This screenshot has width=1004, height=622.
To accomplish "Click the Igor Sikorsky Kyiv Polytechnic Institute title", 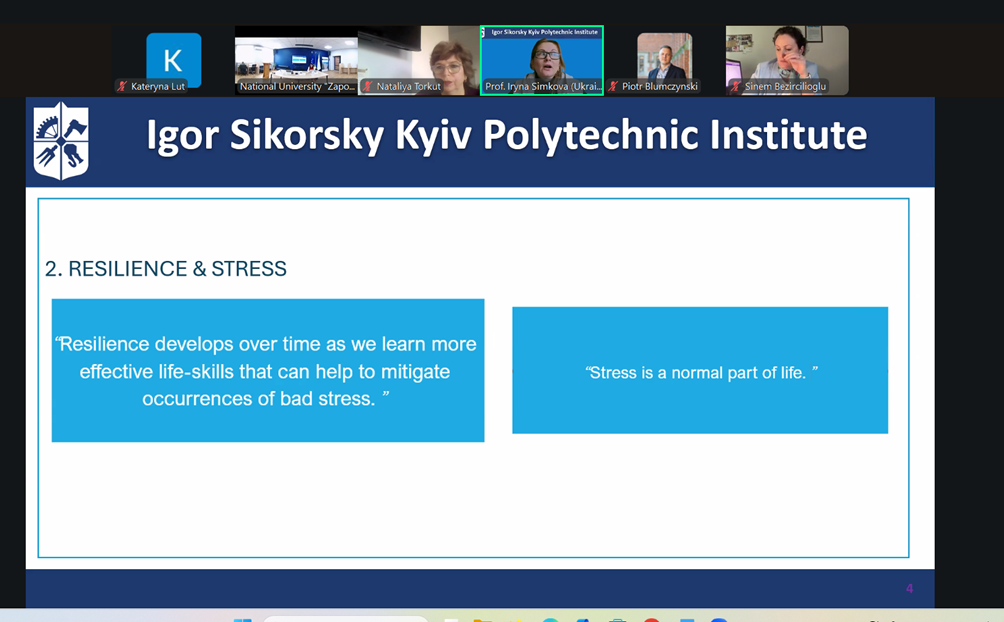I will point(506,136).
